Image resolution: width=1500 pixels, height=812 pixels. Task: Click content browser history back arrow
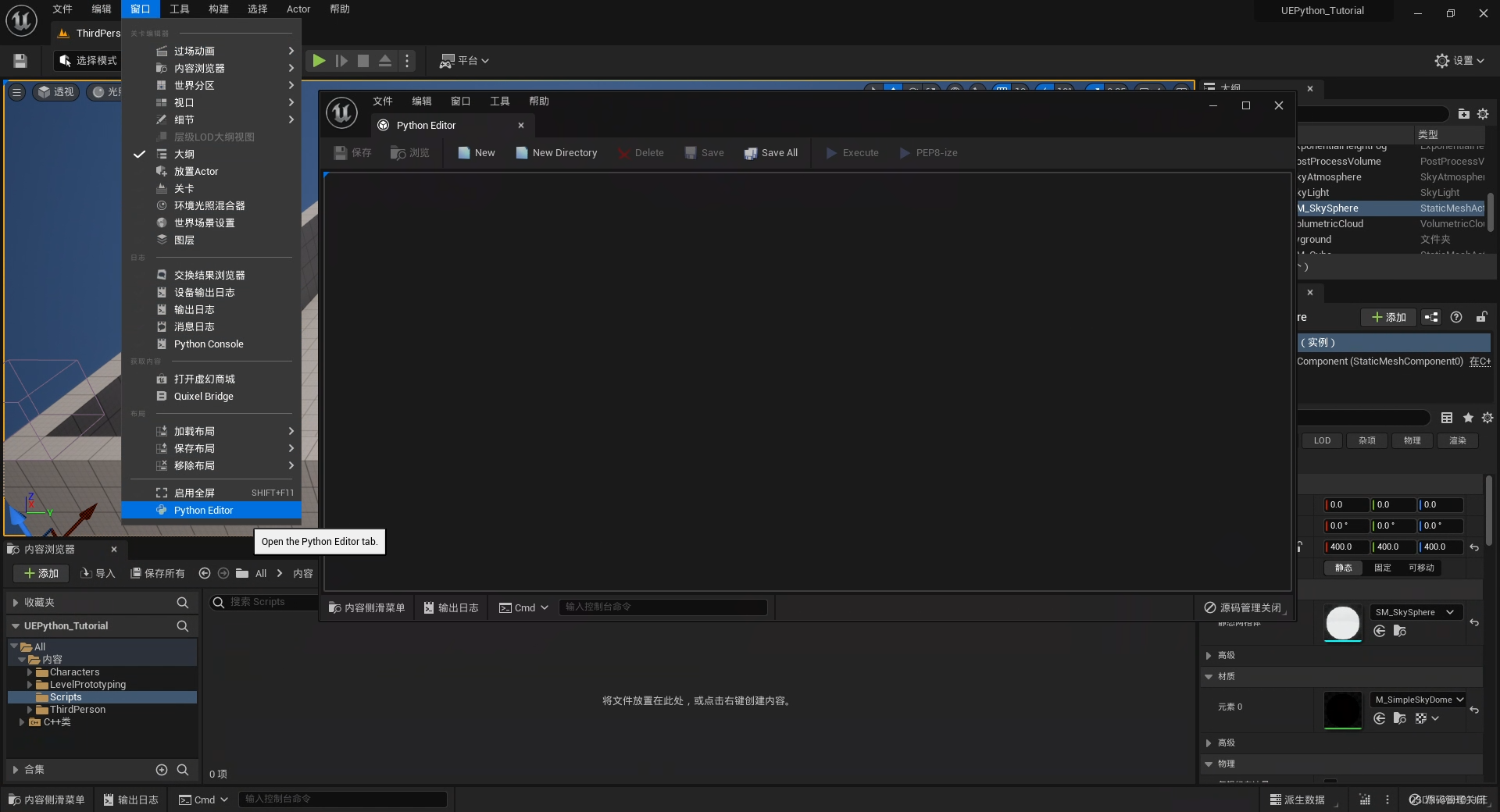click(205, 574)
